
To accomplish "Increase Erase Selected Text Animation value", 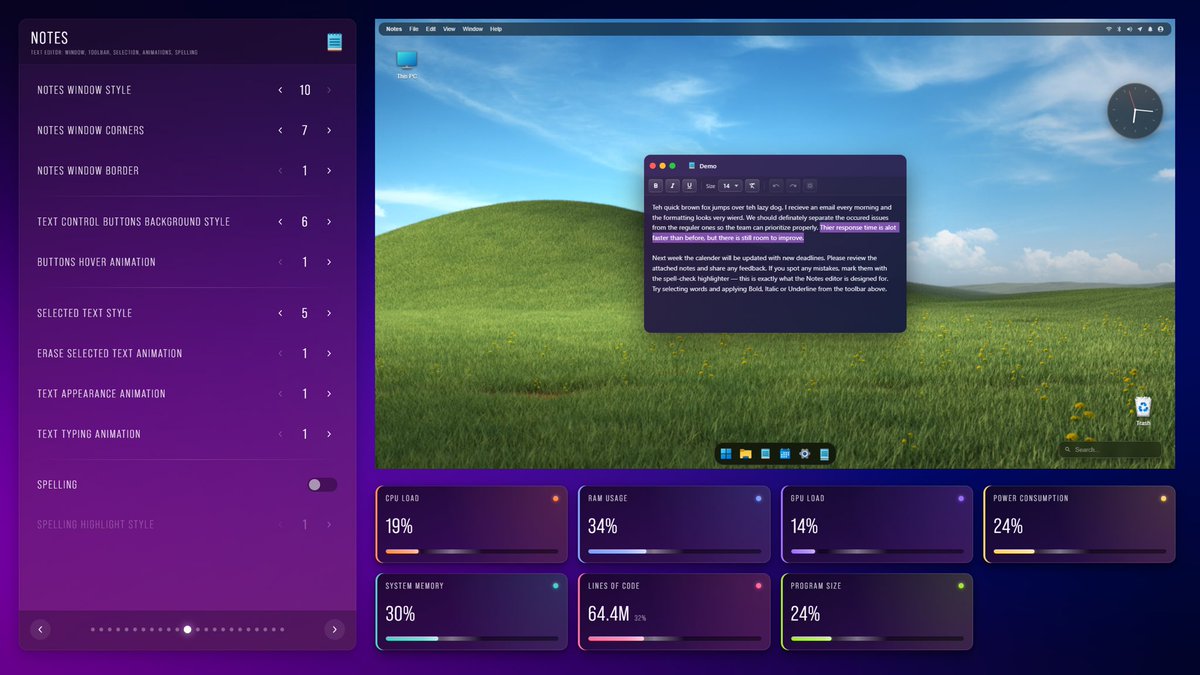I will [329, 353].
